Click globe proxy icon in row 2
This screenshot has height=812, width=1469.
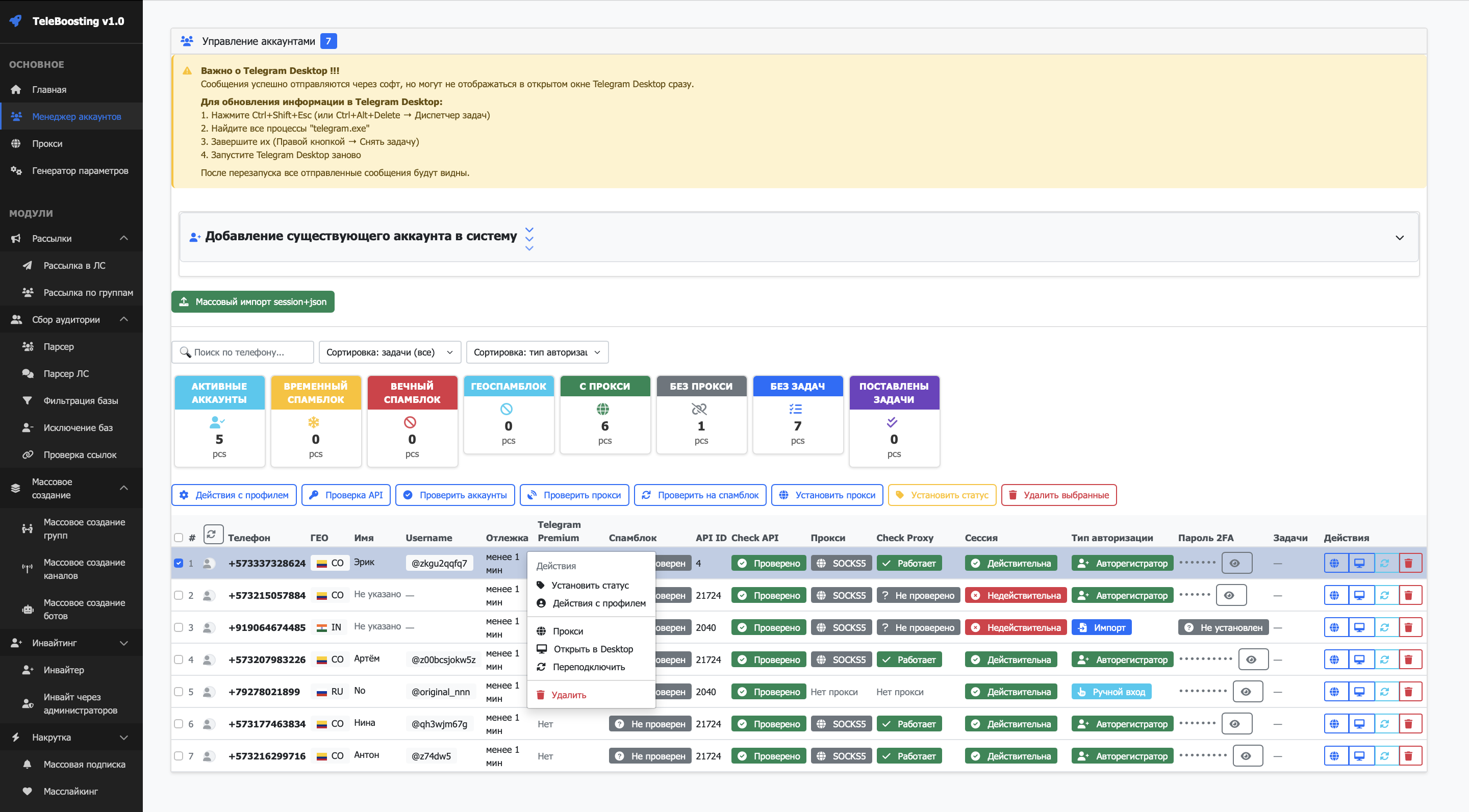[1334, 595]
